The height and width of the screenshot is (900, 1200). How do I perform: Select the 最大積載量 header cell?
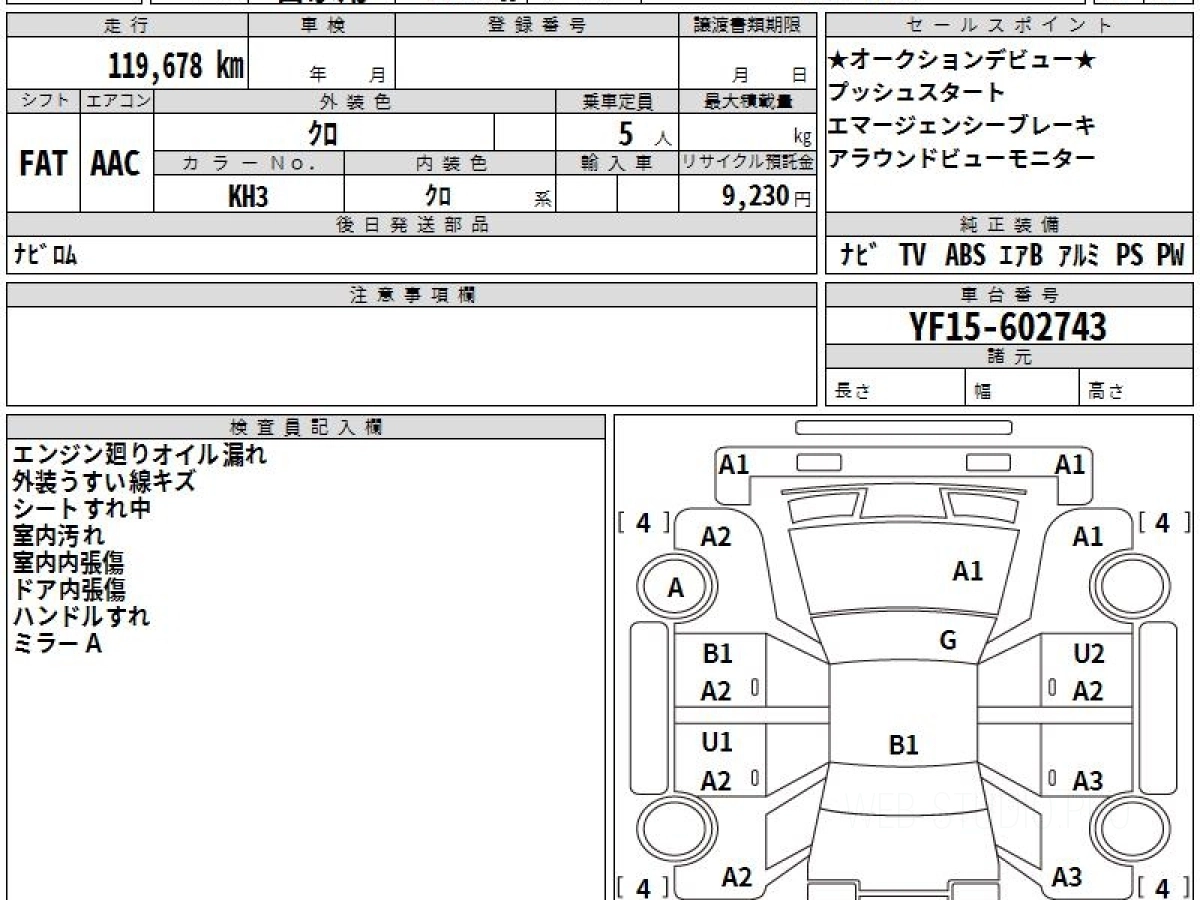[x=747, y=101]
